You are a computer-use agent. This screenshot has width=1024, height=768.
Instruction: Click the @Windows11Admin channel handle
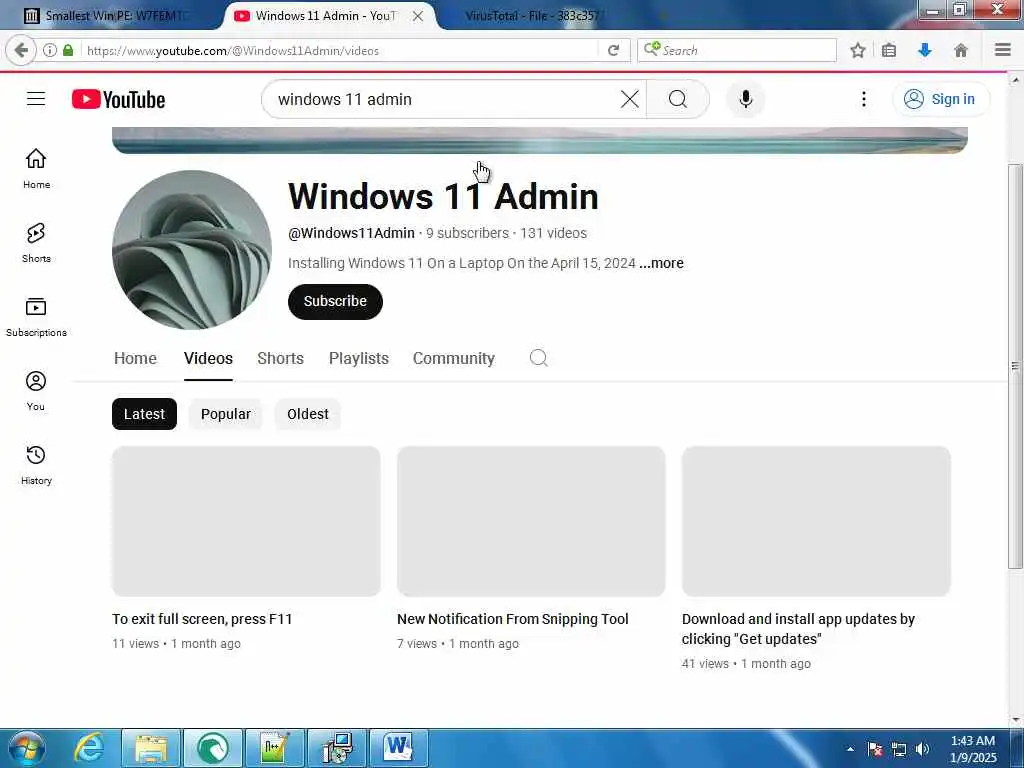click(x=351, y=233)
